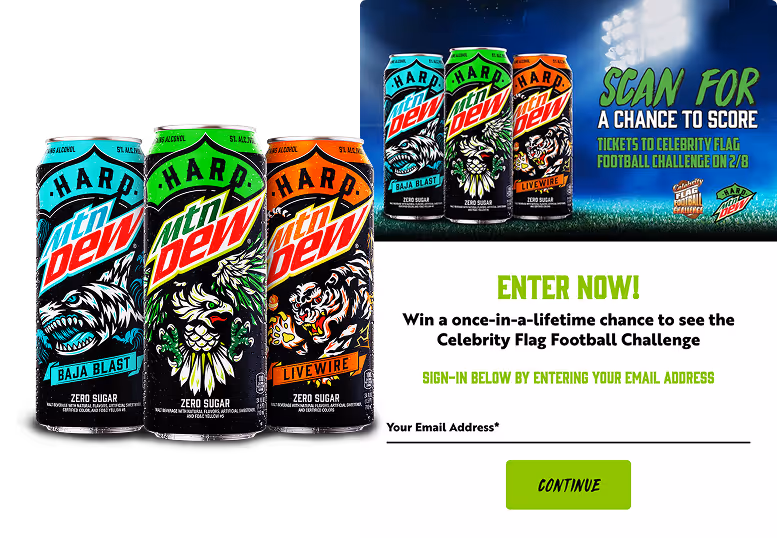Focus the Your Email Address field
The image size is (777, 538).
pyautogui.click(x=568, y=429)
